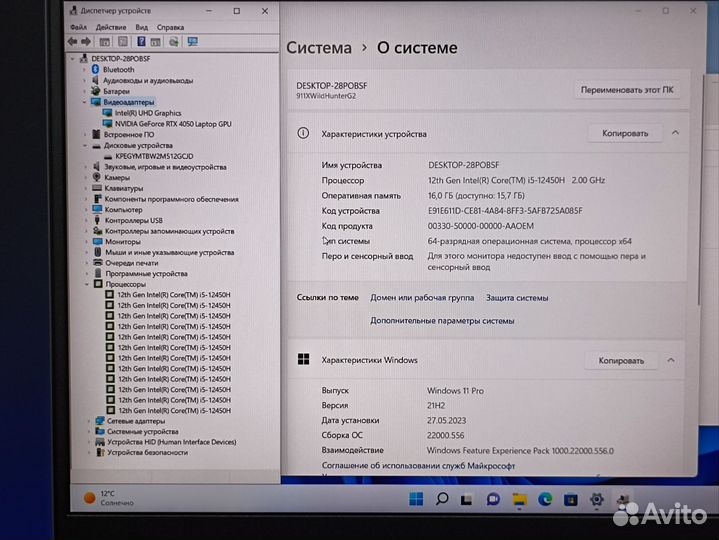Click the Windows logo next to Характеристики Windows

click(x=304, y=359)
